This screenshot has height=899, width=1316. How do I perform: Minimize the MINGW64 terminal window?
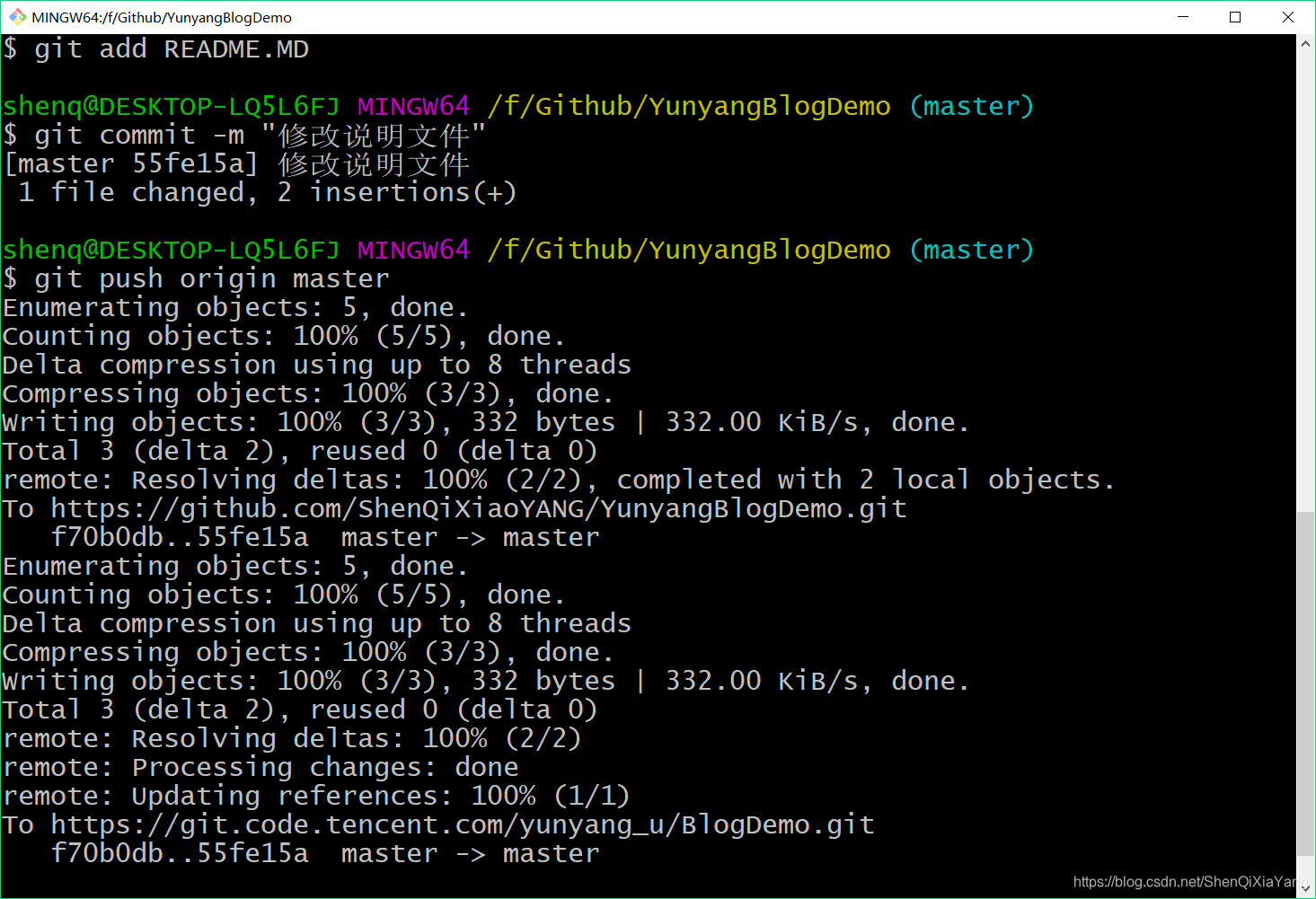[x=1183, y=17]
